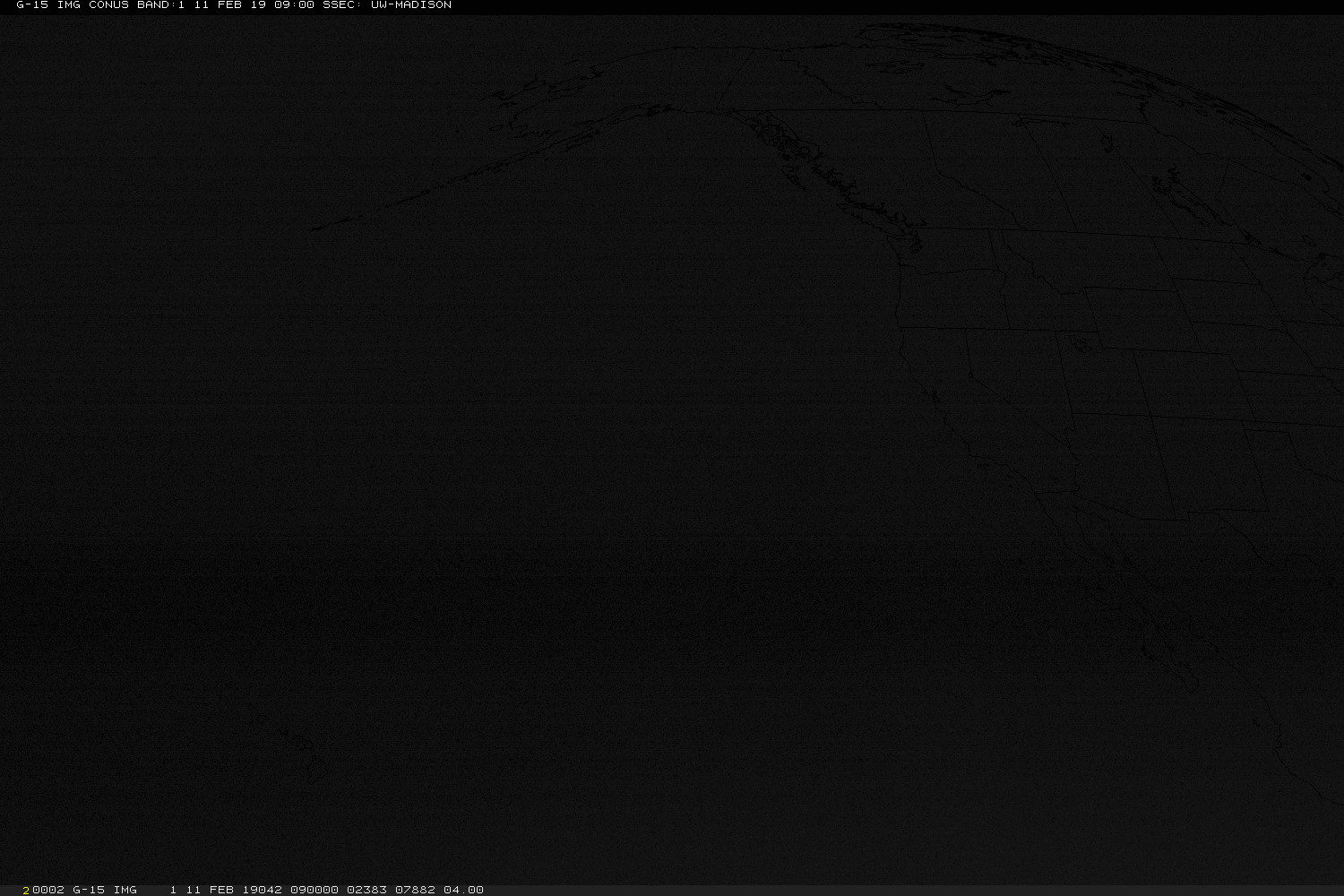The height and width of the screenshot is (896, 1344).
Task: Click the 09:00 time in top header
Action: tap(294, 5)
